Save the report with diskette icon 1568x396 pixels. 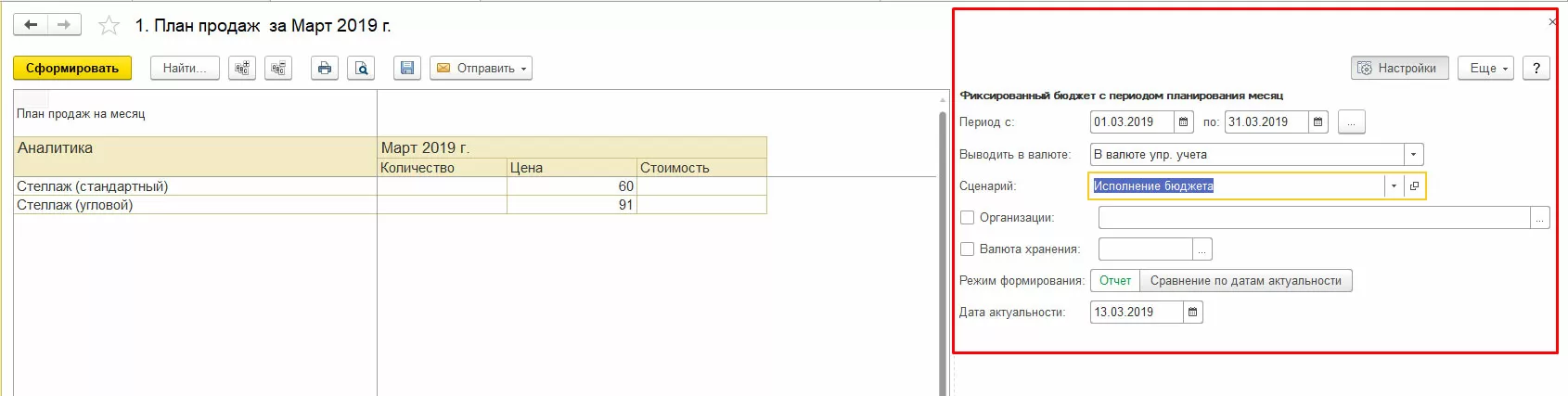coord(406,68)
